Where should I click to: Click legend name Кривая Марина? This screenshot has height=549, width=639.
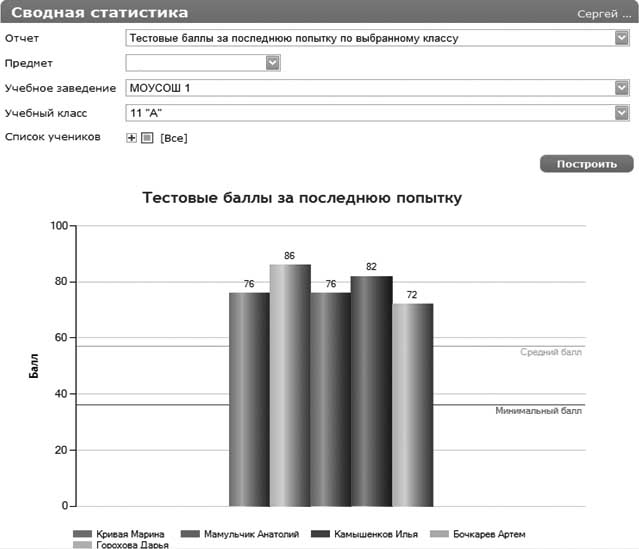(130, 534)
